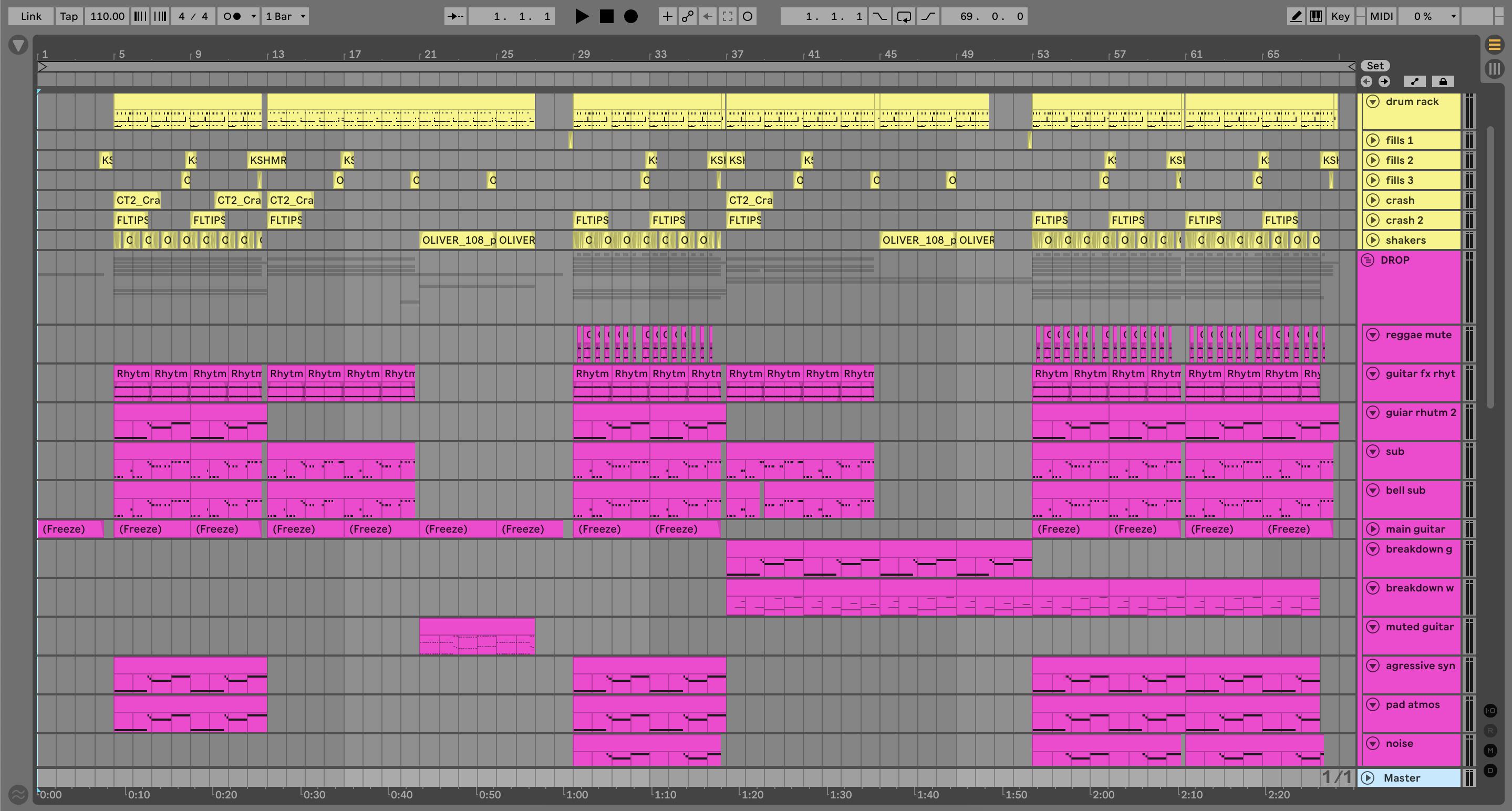Toggle the Loop switch in transport
The width and height of the screenshot is (1512, 811).
click(x=904, y=16)
